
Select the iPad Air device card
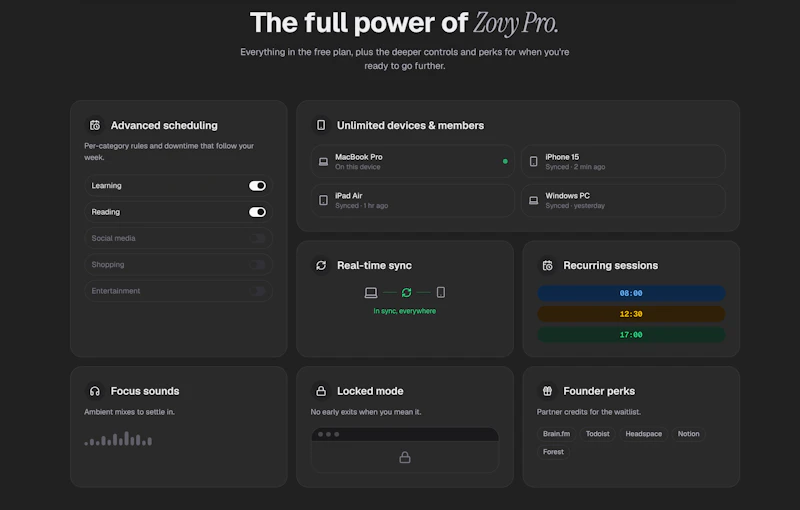pos(413,200)
